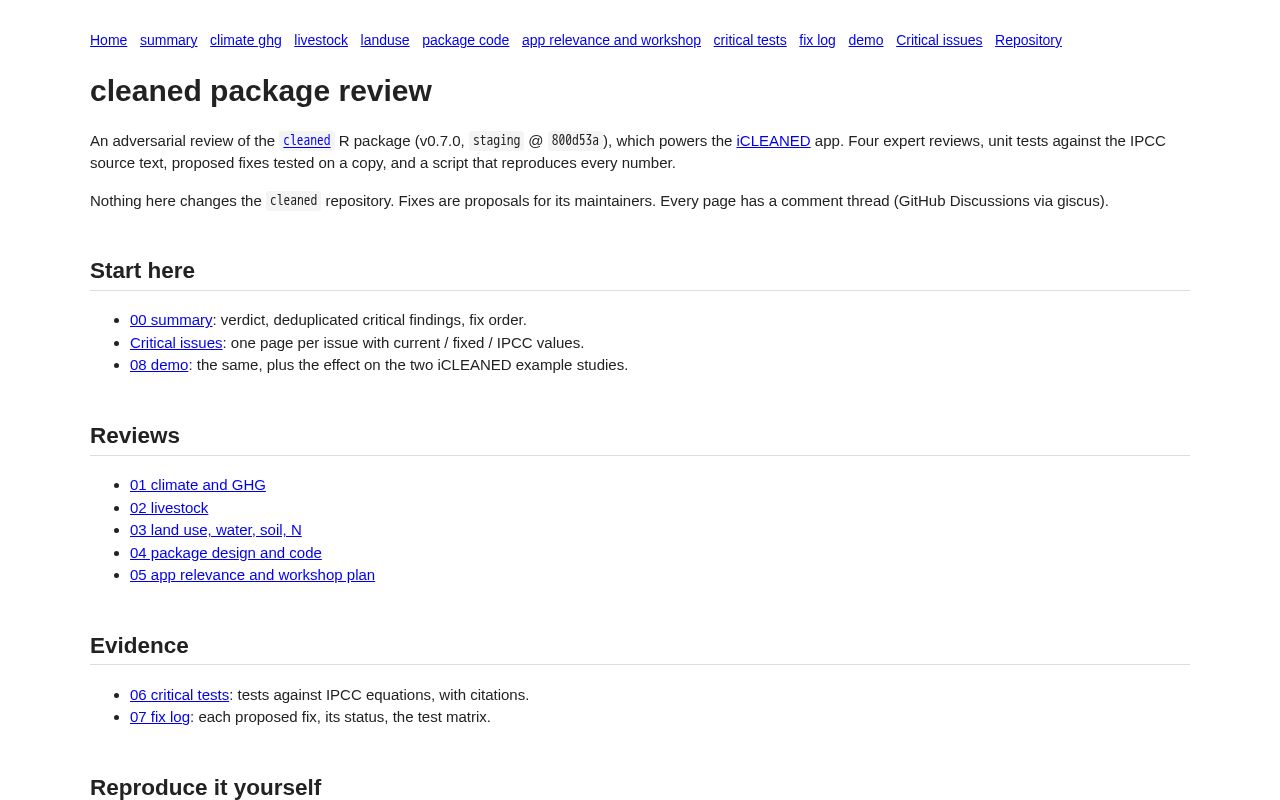Open climate ghg nav link
The image size is (1280, 800).
[x=246, y=40]
